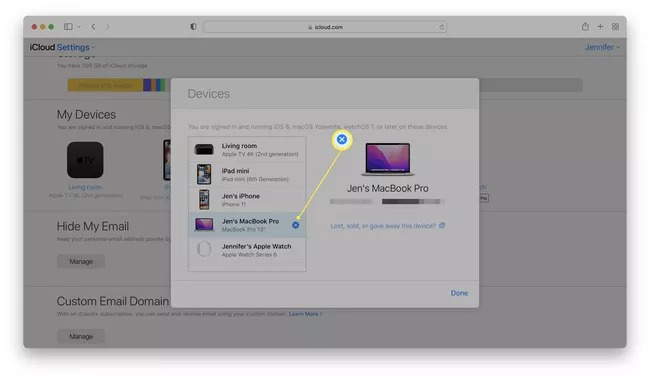Open the Learn More link
Image resolution: width=650 pixels, height=379 pixels.
tap(306, 314)
